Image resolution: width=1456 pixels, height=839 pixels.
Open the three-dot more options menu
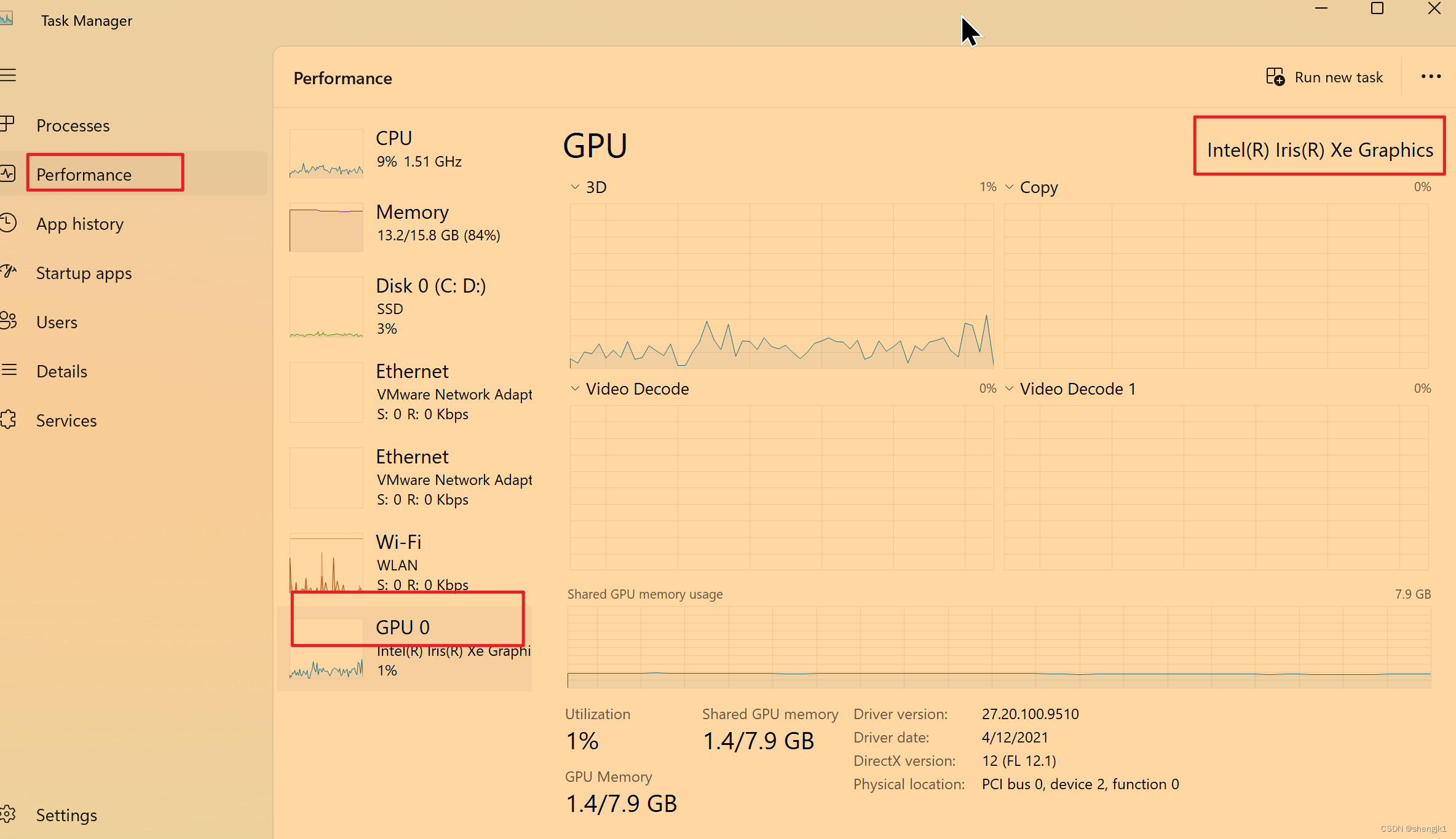tap(1431, 77)
